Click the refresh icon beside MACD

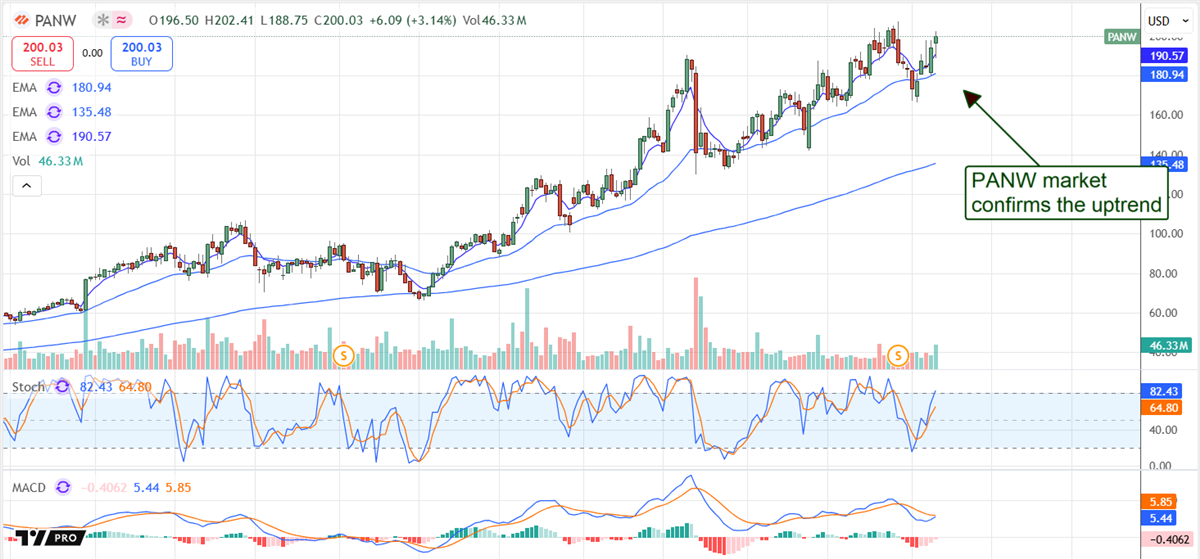64,487
